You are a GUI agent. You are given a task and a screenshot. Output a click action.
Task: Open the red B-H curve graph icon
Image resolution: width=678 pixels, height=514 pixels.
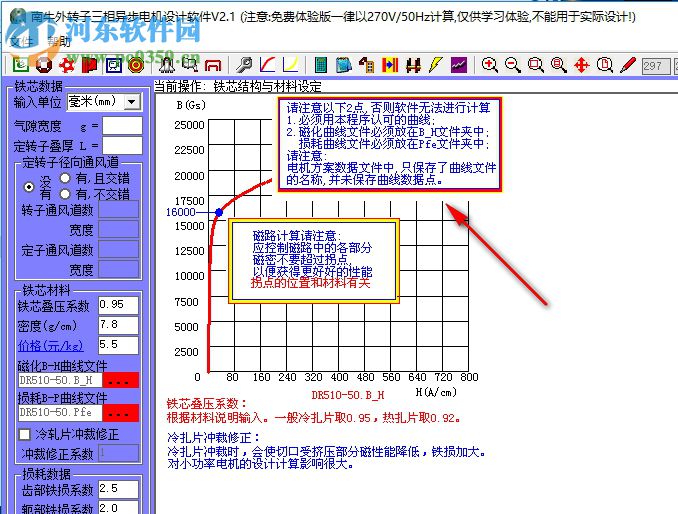coord(268,65)
